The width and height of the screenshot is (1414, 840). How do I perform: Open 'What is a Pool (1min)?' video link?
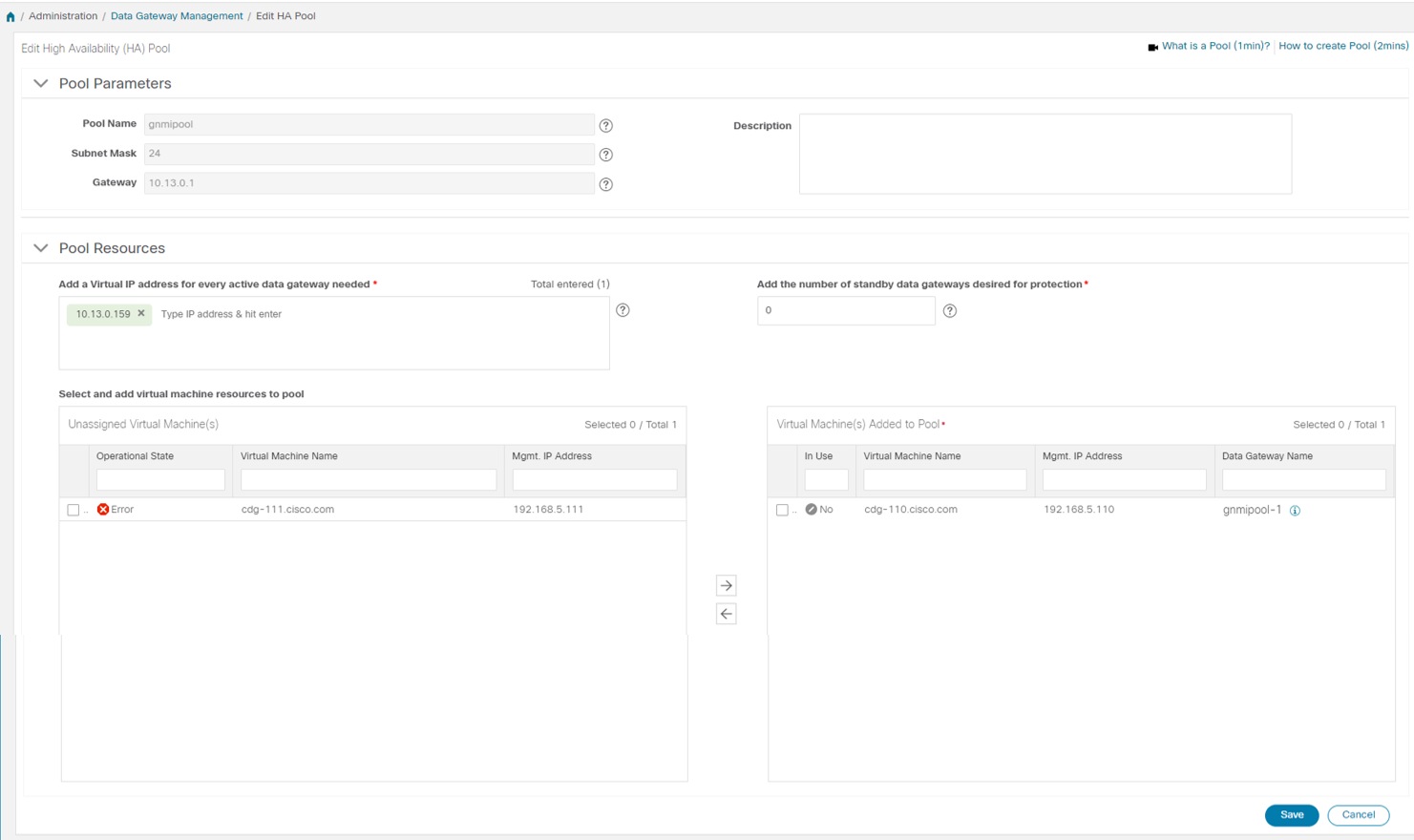(1214, 46)
